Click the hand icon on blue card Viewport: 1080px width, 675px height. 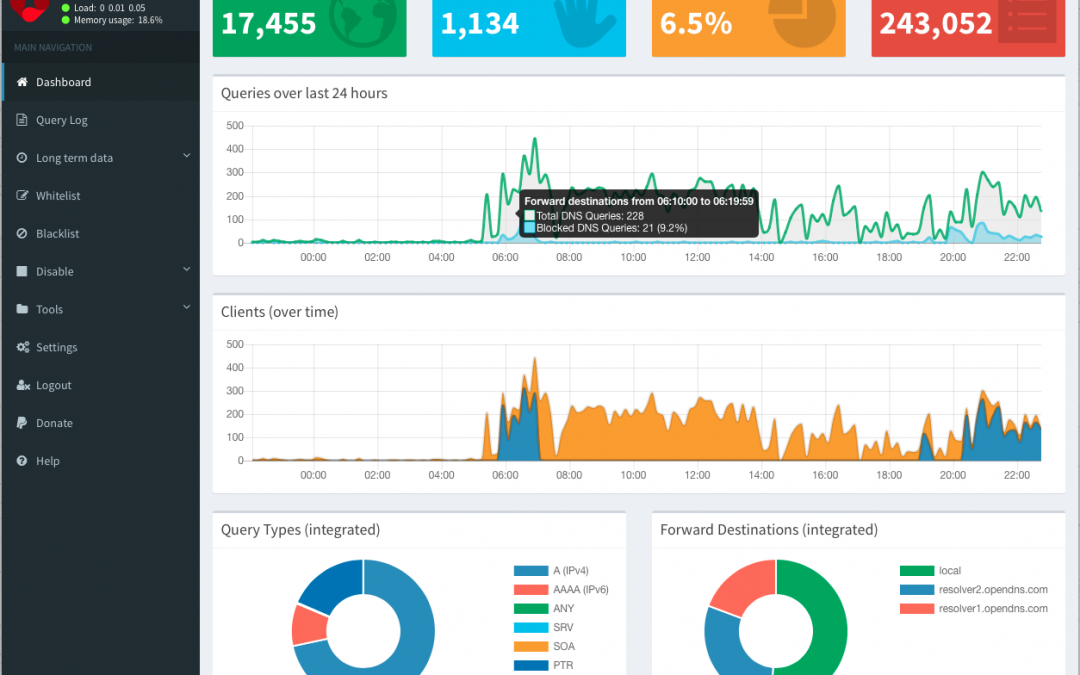tap(585, 22)
